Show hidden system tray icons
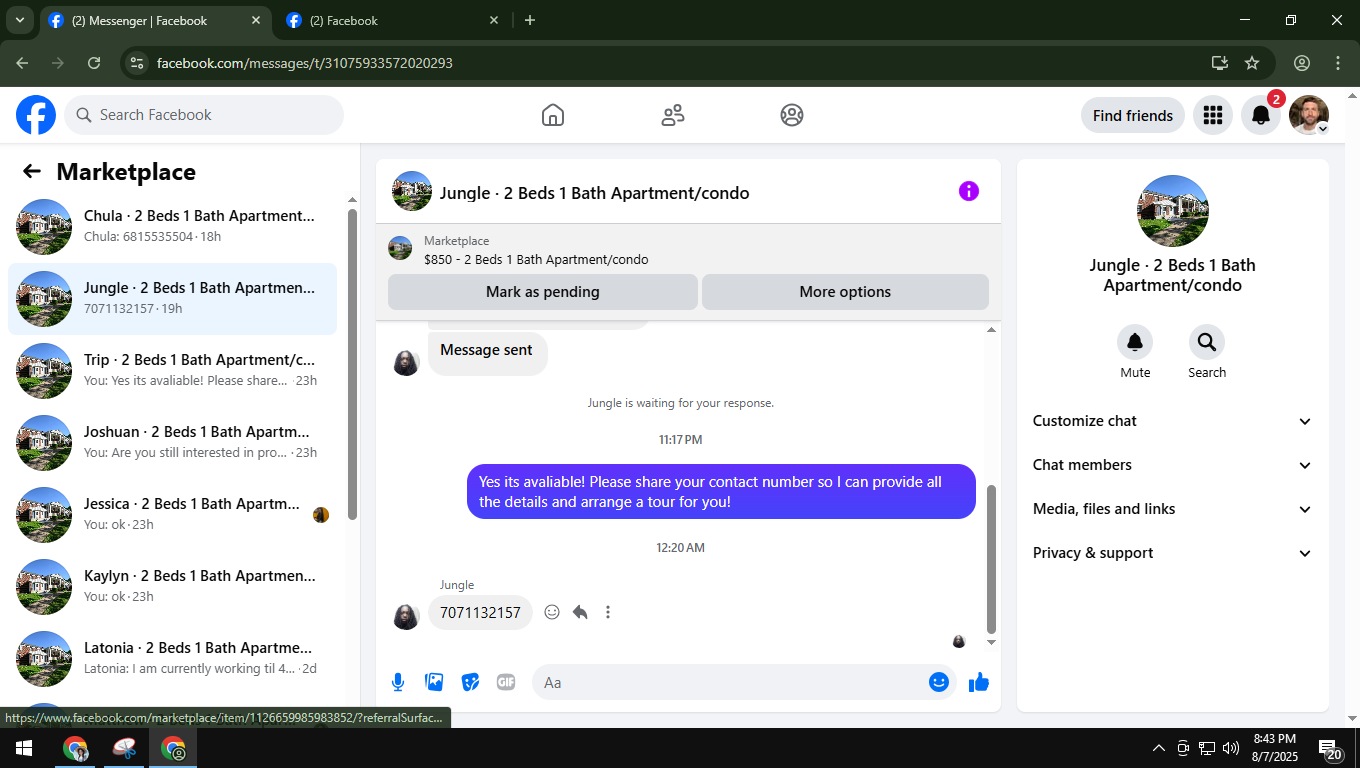 tap(1159, 748)
